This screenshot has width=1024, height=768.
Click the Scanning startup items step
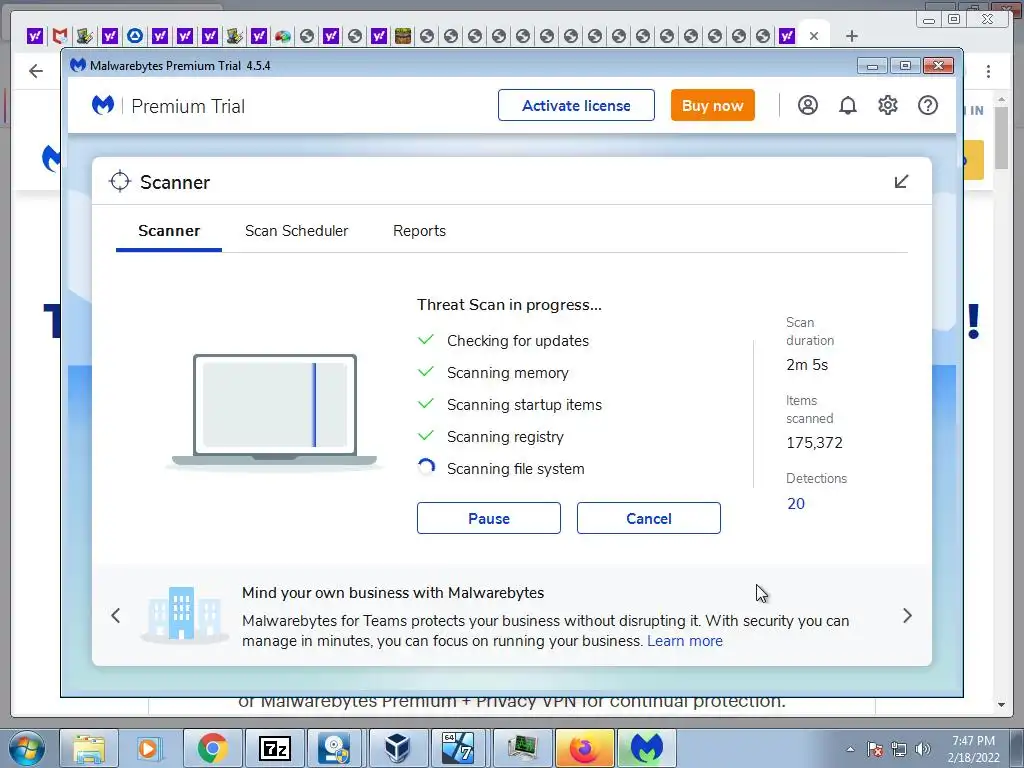524,405
